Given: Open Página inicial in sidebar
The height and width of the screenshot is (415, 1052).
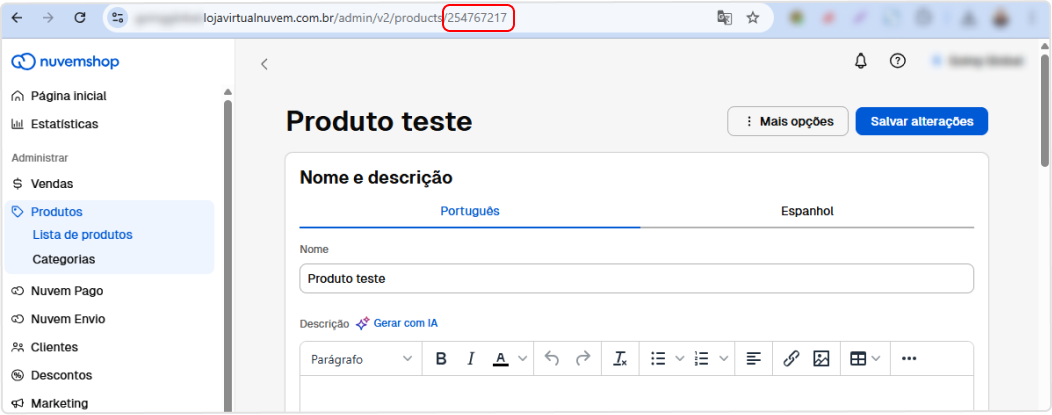Looking at the screenshot, I should 59,96.
